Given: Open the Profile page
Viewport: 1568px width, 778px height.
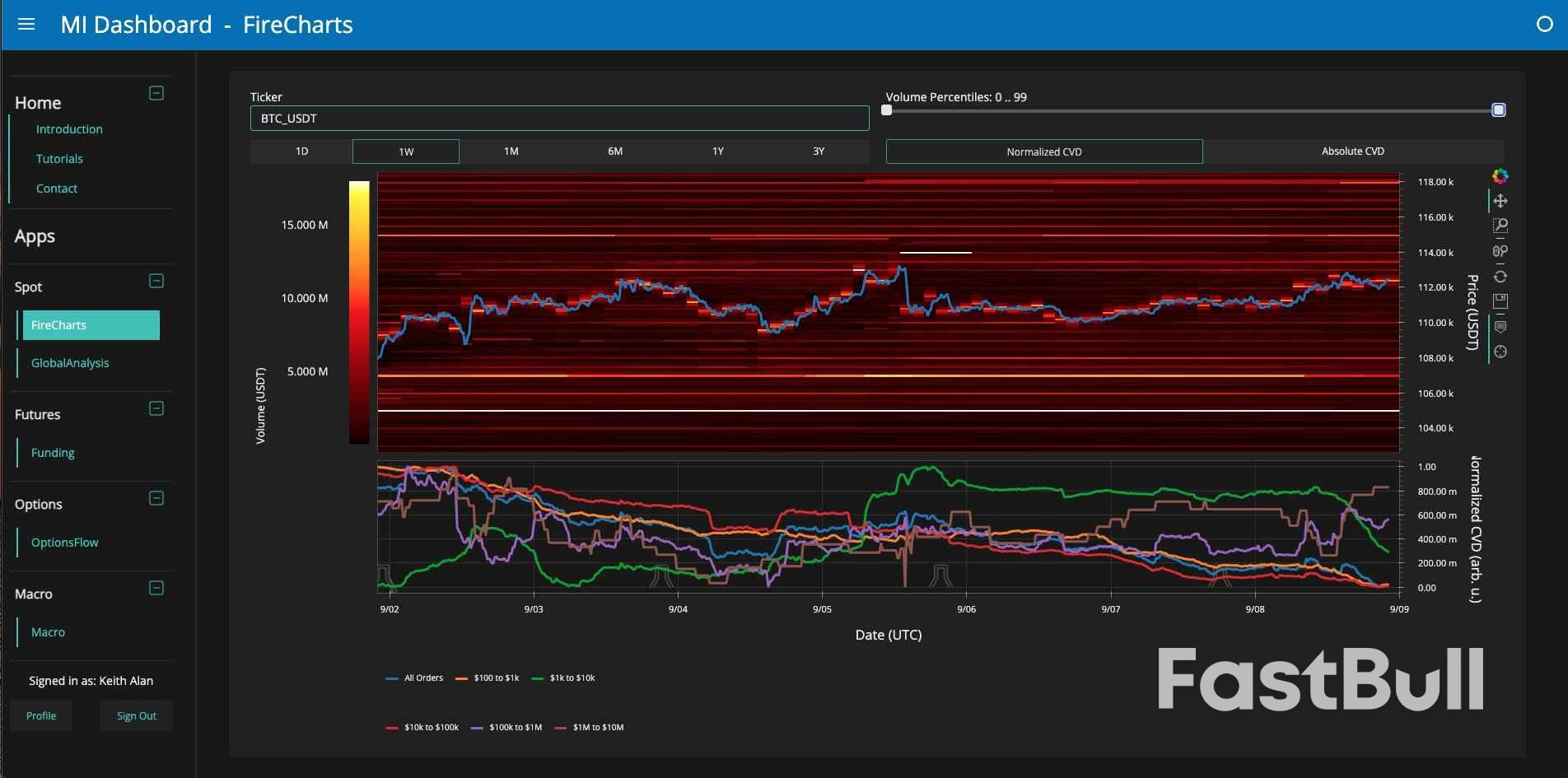Looking at the screenshot, I should coord(41,715).
